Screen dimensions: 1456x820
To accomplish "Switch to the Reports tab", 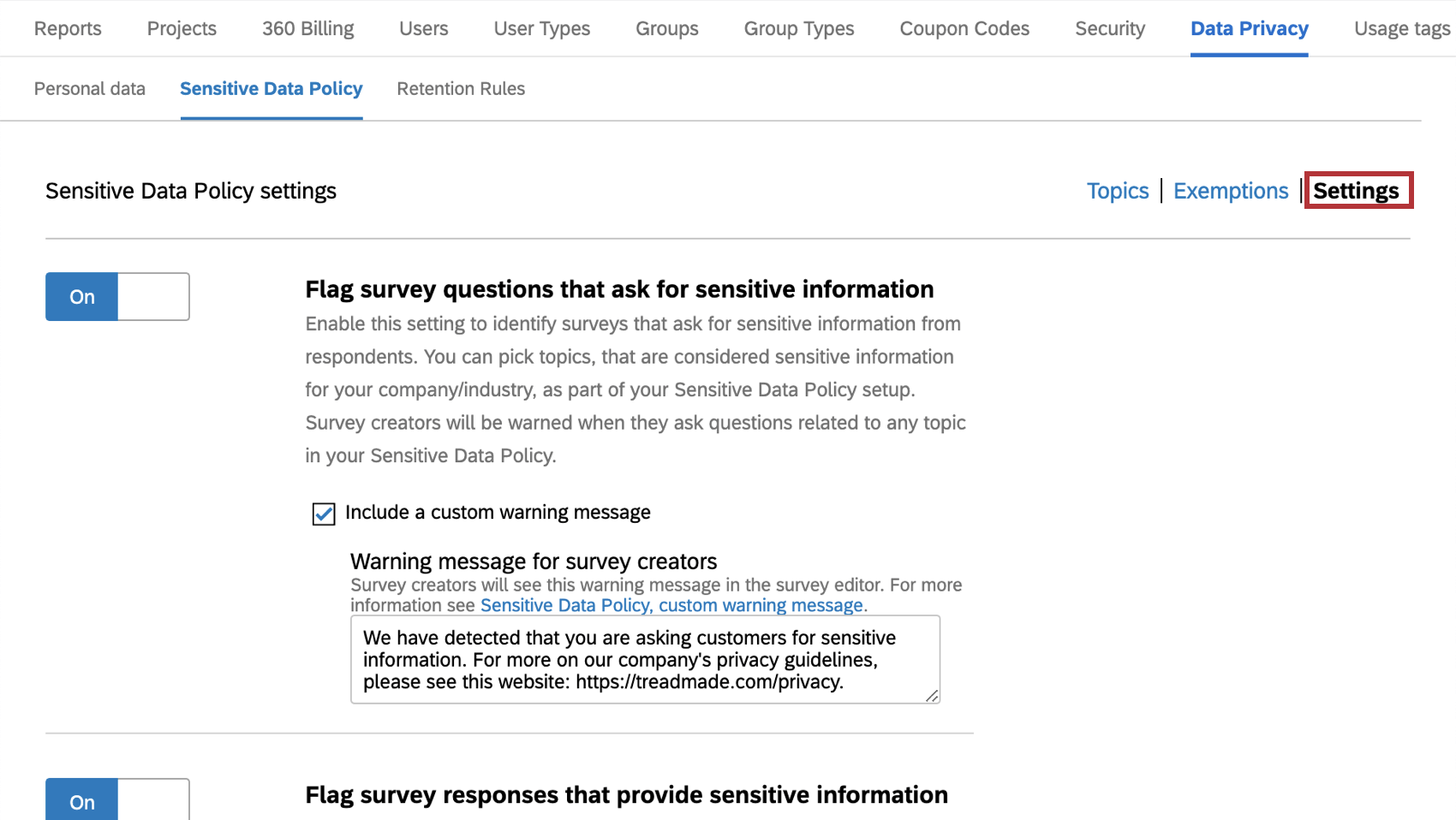I will [x=67, y=28].
